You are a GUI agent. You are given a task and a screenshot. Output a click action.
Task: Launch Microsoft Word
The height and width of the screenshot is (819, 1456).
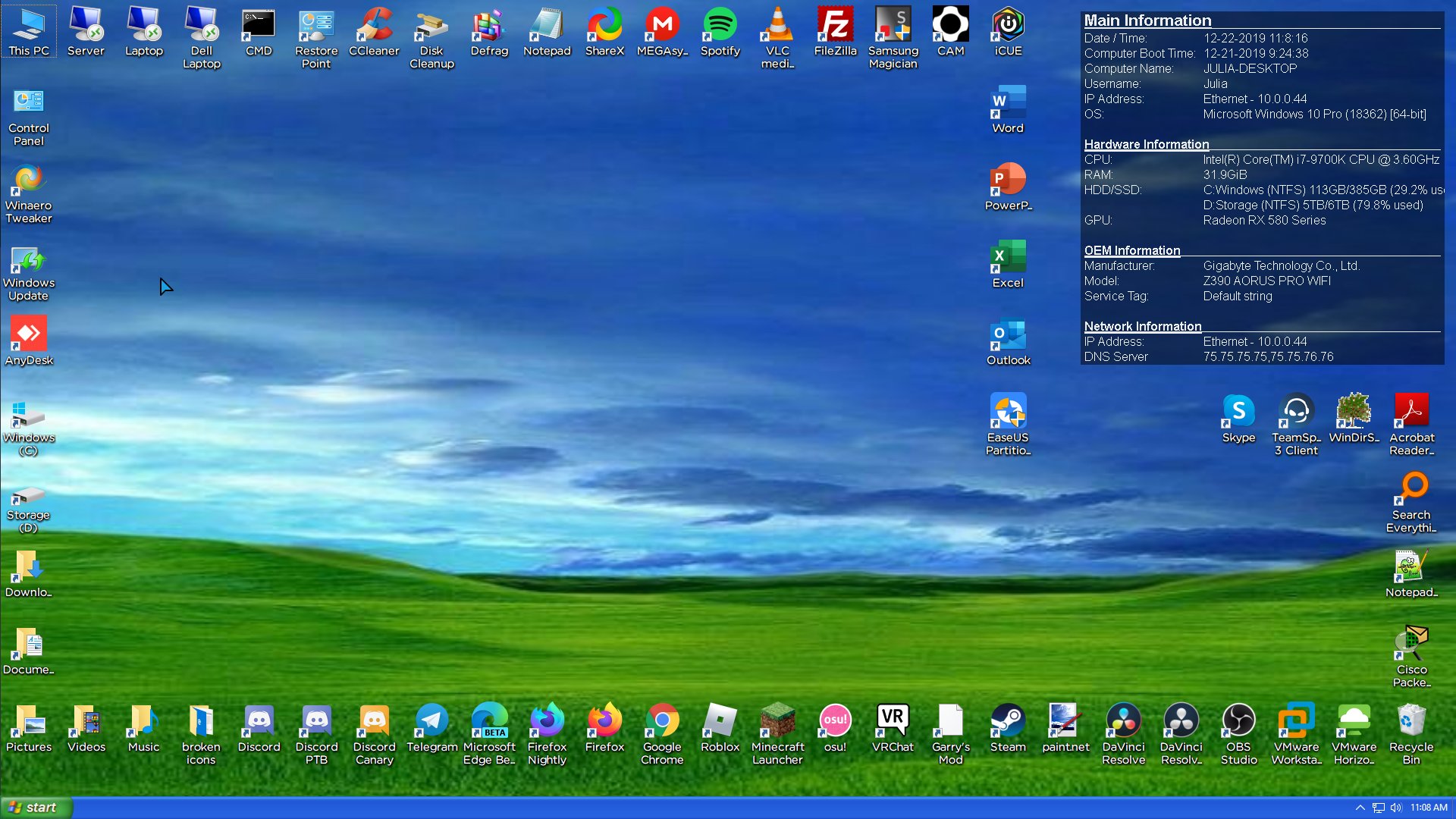1007,102
